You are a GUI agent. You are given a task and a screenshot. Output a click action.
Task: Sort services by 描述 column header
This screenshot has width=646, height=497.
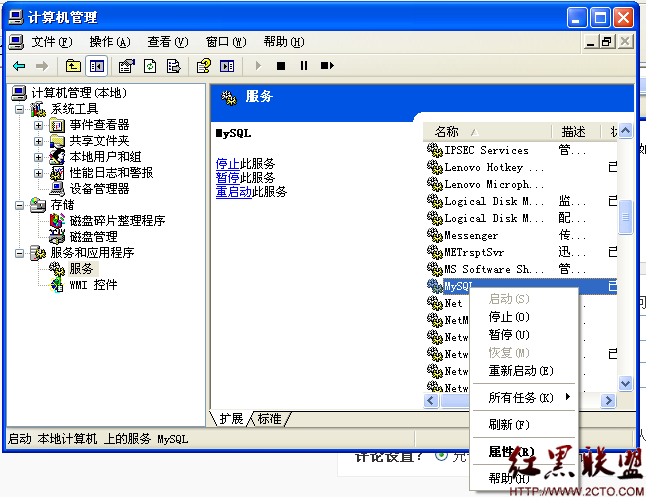pos(576,132)
